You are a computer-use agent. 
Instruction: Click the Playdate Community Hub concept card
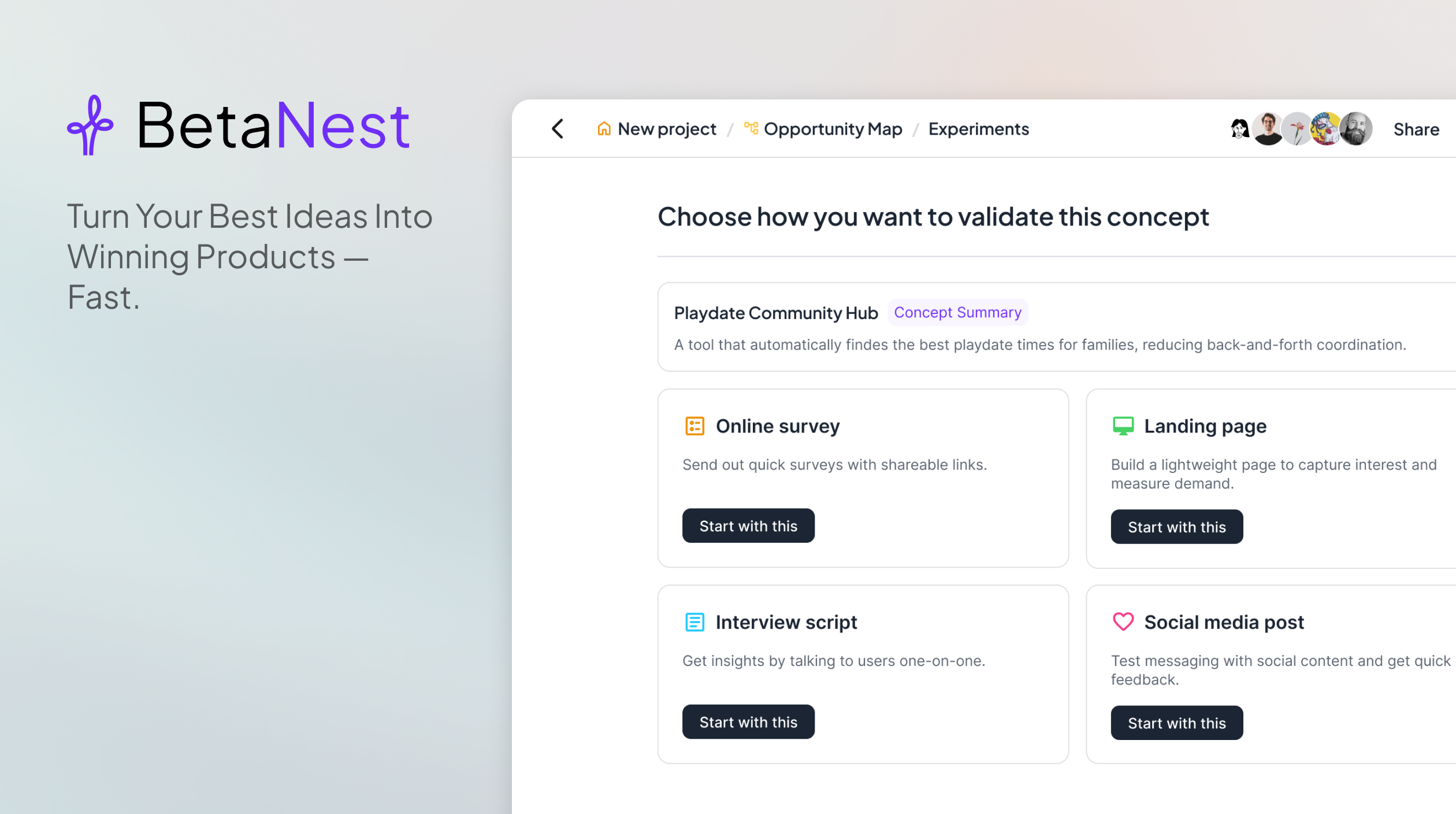coord(1056,327)
